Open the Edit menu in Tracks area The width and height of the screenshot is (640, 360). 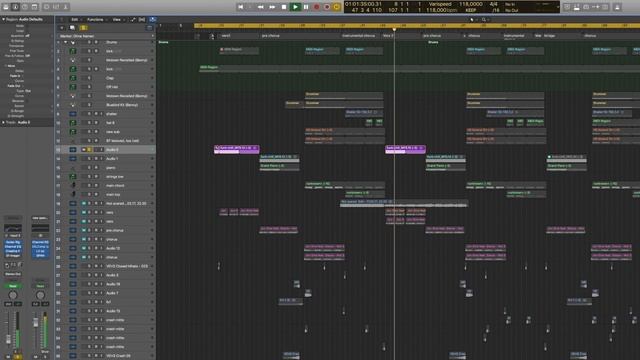point(75,19)
